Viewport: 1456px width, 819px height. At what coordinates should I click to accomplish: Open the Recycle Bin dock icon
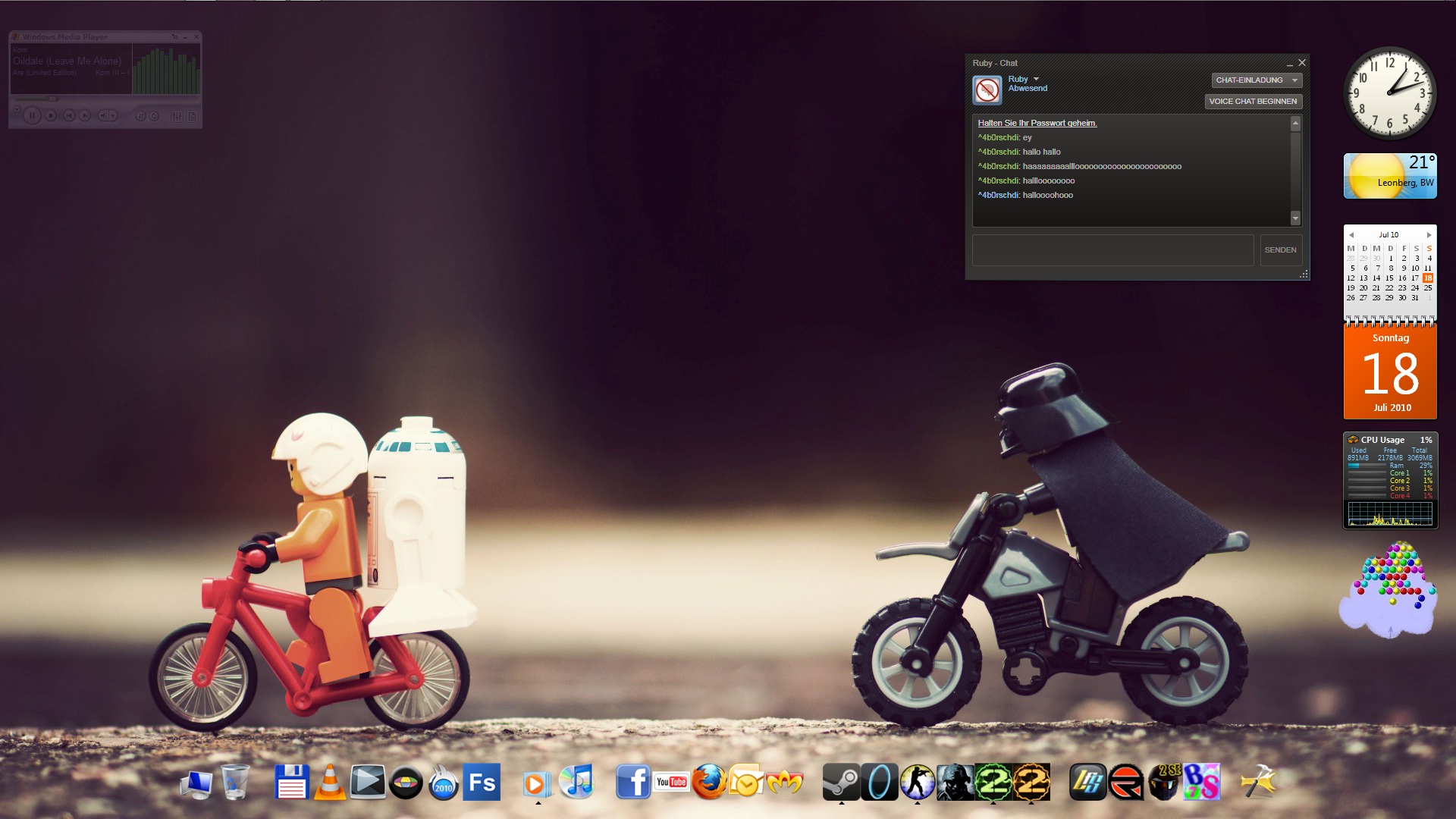tap(235, 781)
